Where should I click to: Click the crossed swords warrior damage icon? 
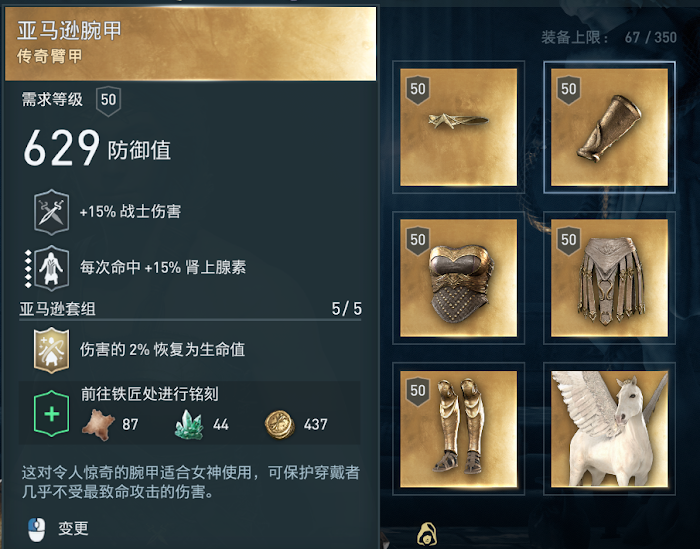coord(51,212)
